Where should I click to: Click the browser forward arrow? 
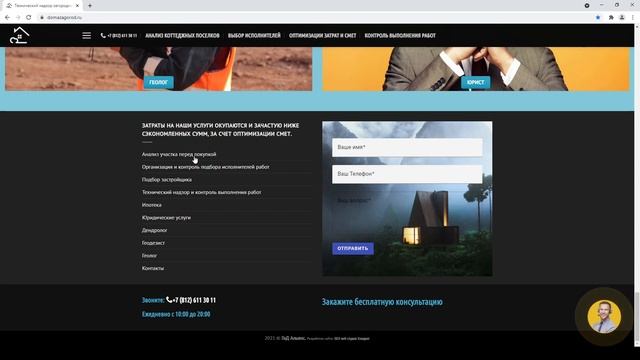pyautogui.click(x=18, y=18)
